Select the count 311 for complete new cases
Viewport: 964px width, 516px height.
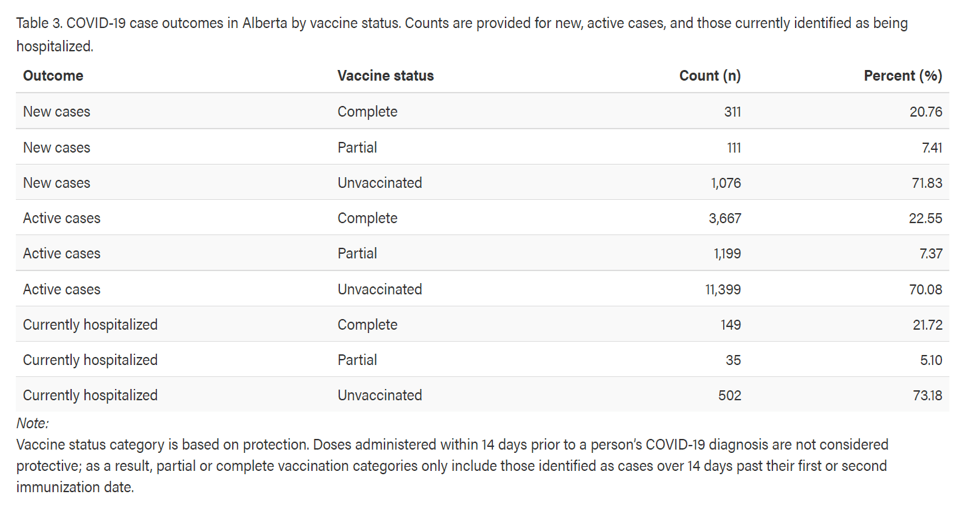[x=732, y=112]
